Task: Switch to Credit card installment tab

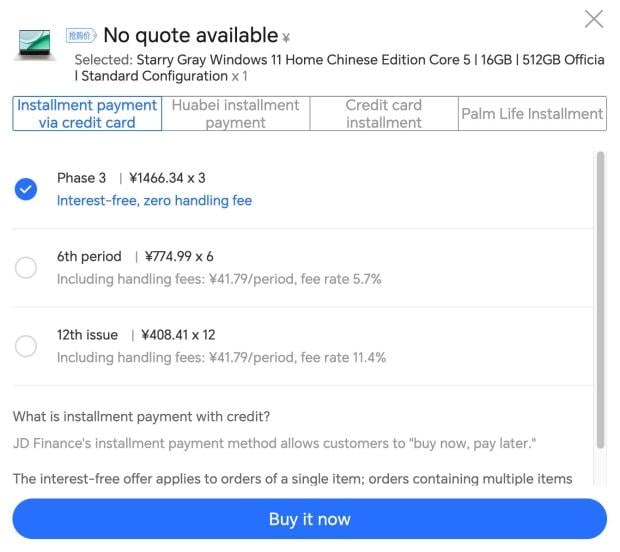Action: pos(384,113)
